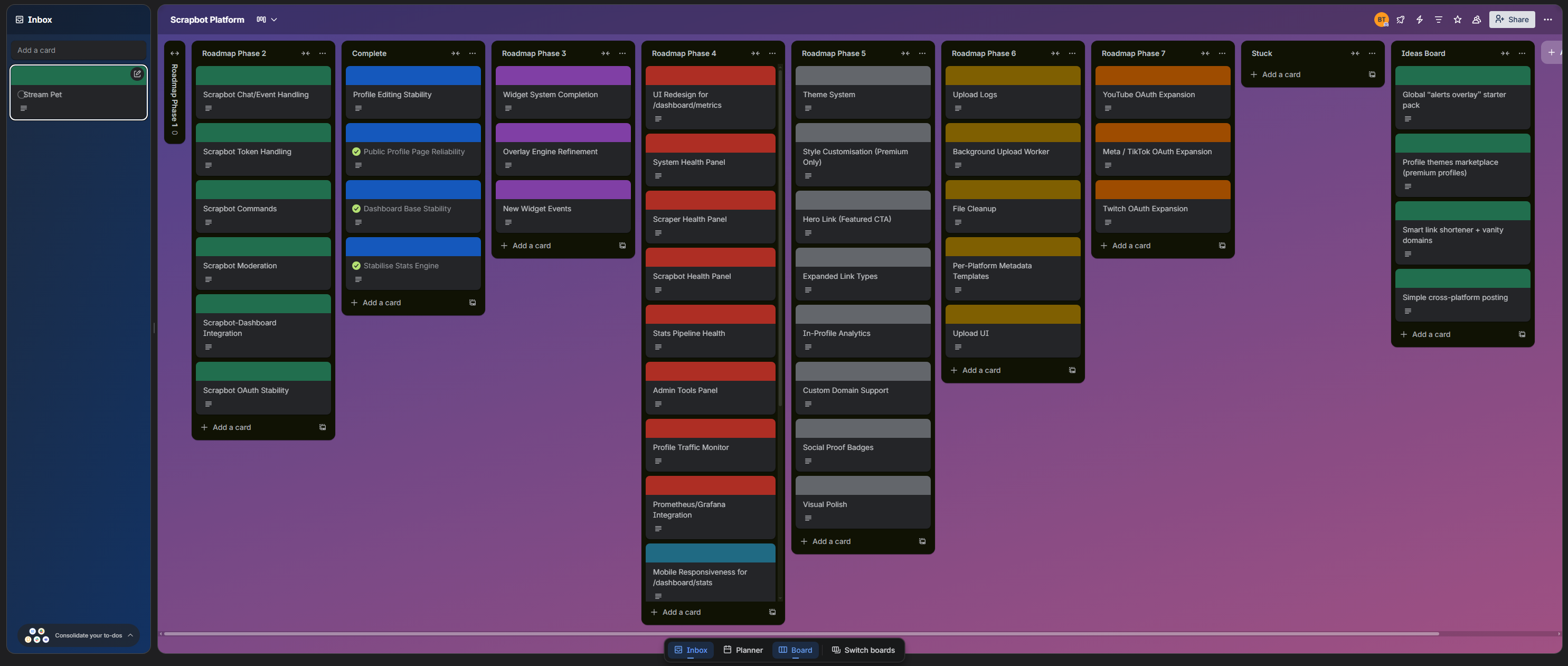
Task: Open the top-right three-dots board menu
Action: pos(1547,20)
